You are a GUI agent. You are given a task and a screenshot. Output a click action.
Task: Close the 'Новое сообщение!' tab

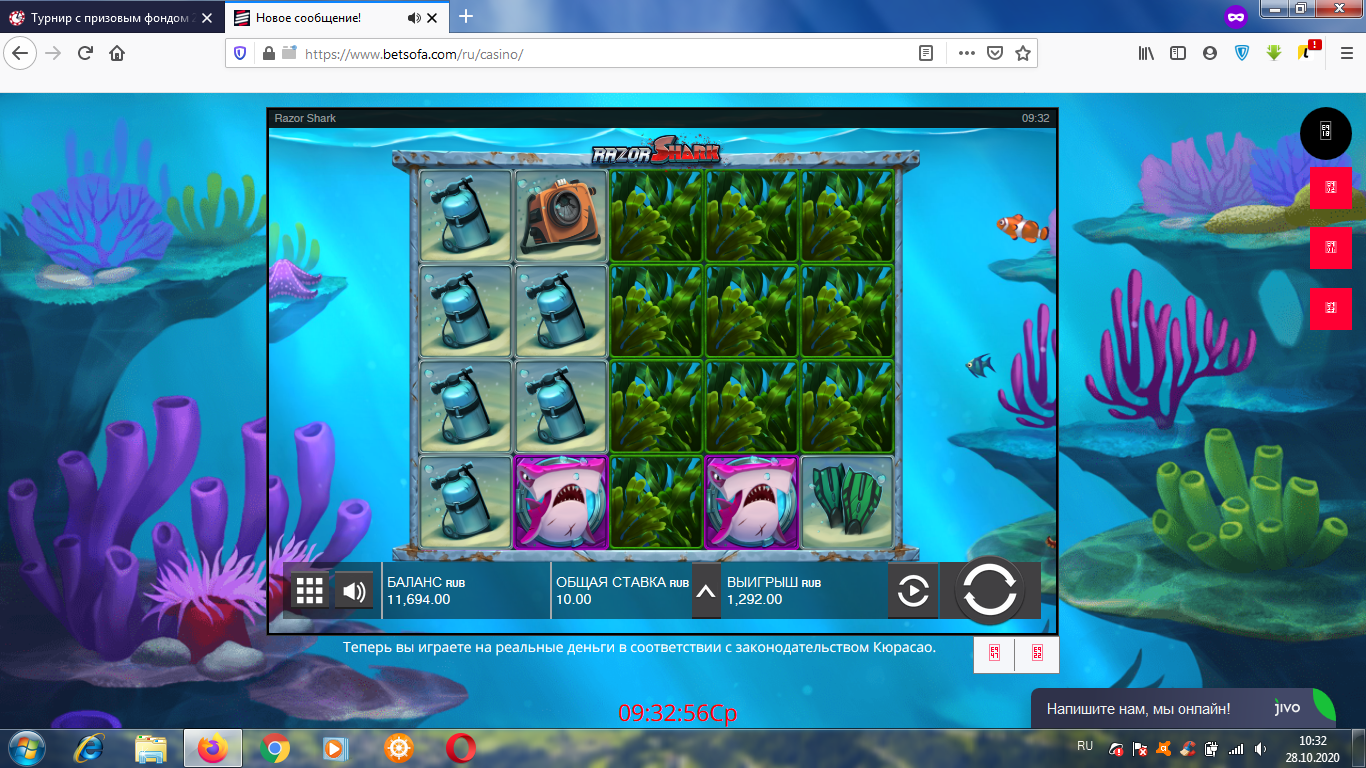tap(433, 18)
